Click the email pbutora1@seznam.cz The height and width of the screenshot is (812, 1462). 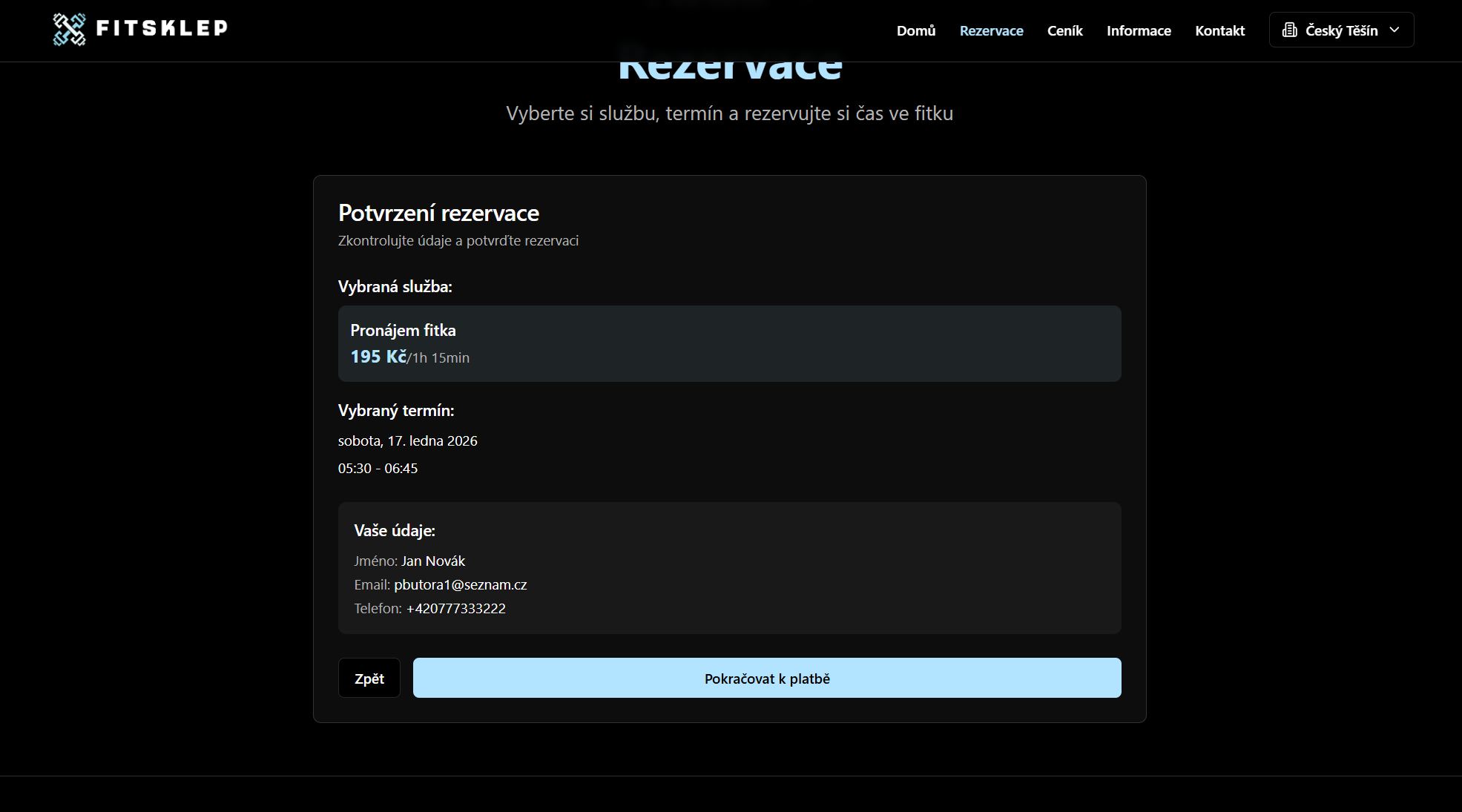[460, 584]
